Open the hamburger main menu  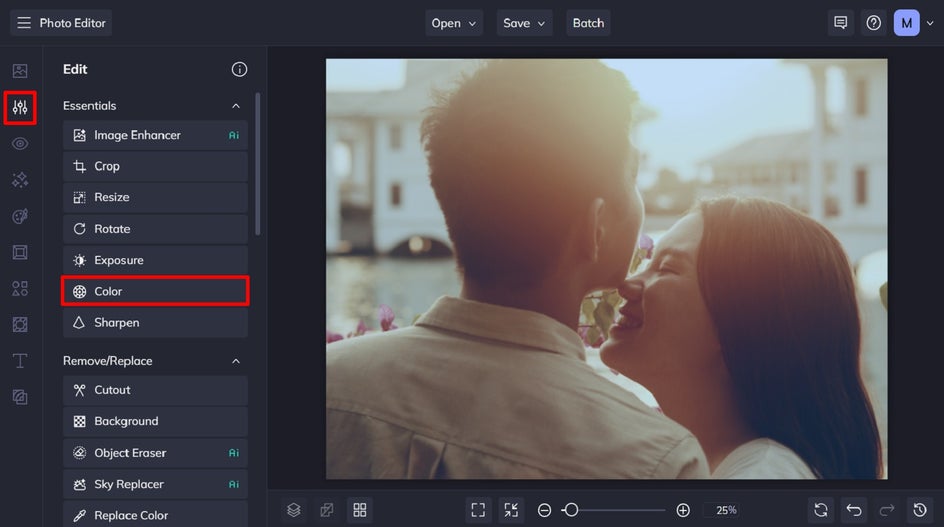click(23, 23)
